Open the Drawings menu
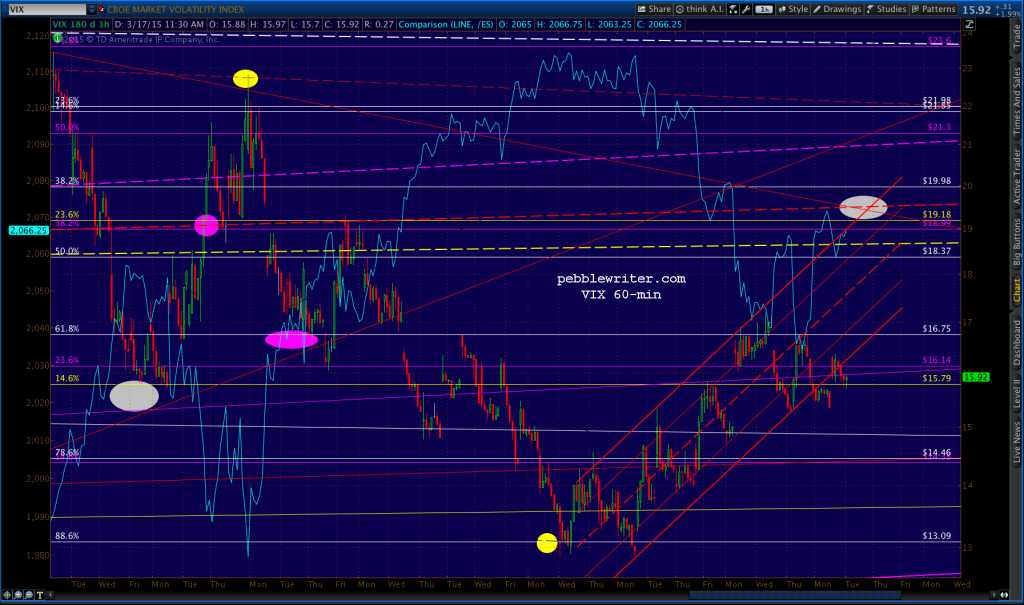The height and width of the screenshot is (605, 1024). [x=837, y=9]
